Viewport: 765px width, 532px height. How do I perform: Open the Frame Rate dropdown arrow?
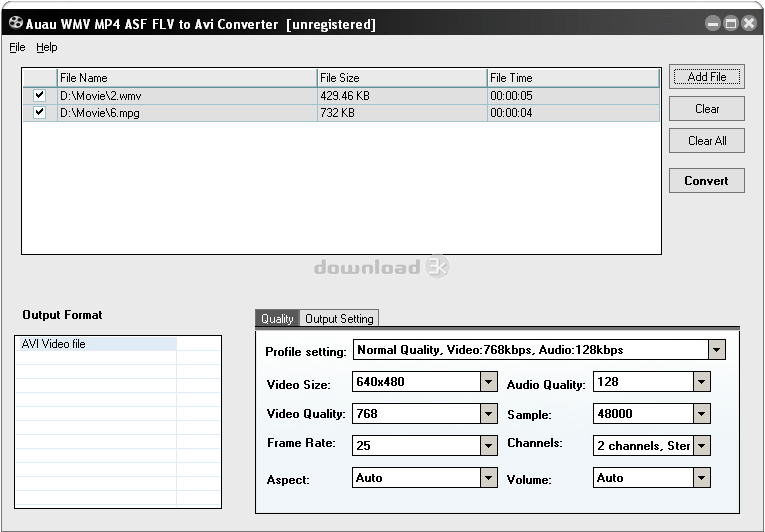(x=488, y=446)
